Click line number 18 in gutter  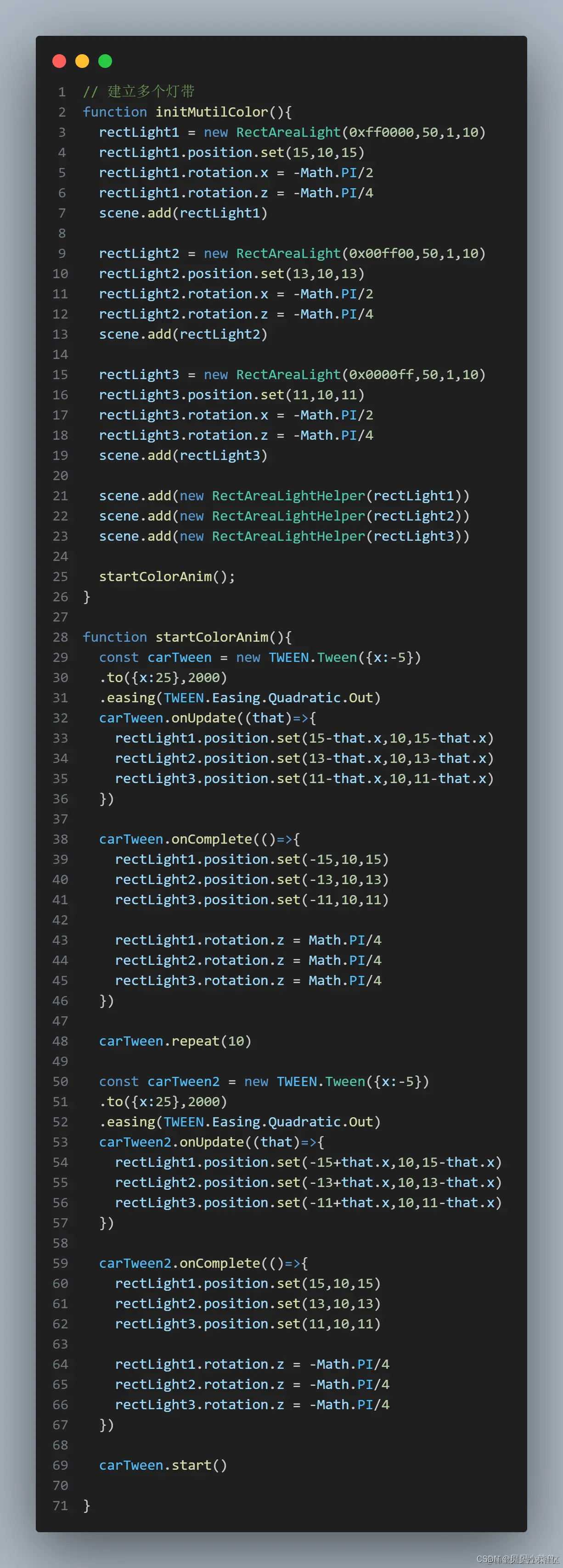(x=60, y=435)
